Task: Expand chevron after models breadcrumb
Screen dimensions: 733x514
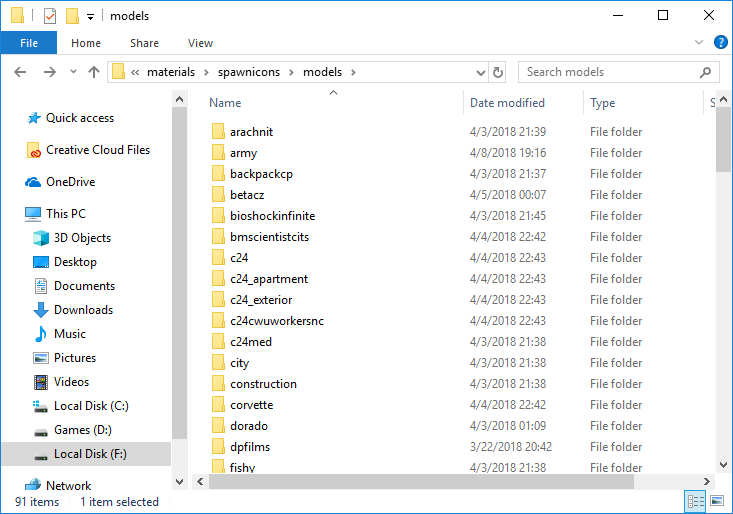Action: tap(353, 72)
